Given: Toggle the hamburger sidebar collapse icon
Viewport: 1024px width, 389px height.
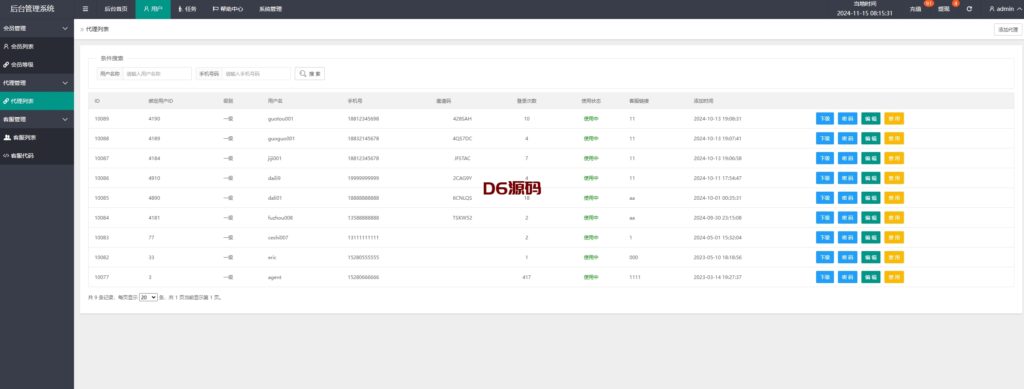Looking at the screenshot, I should coord(86,9).
